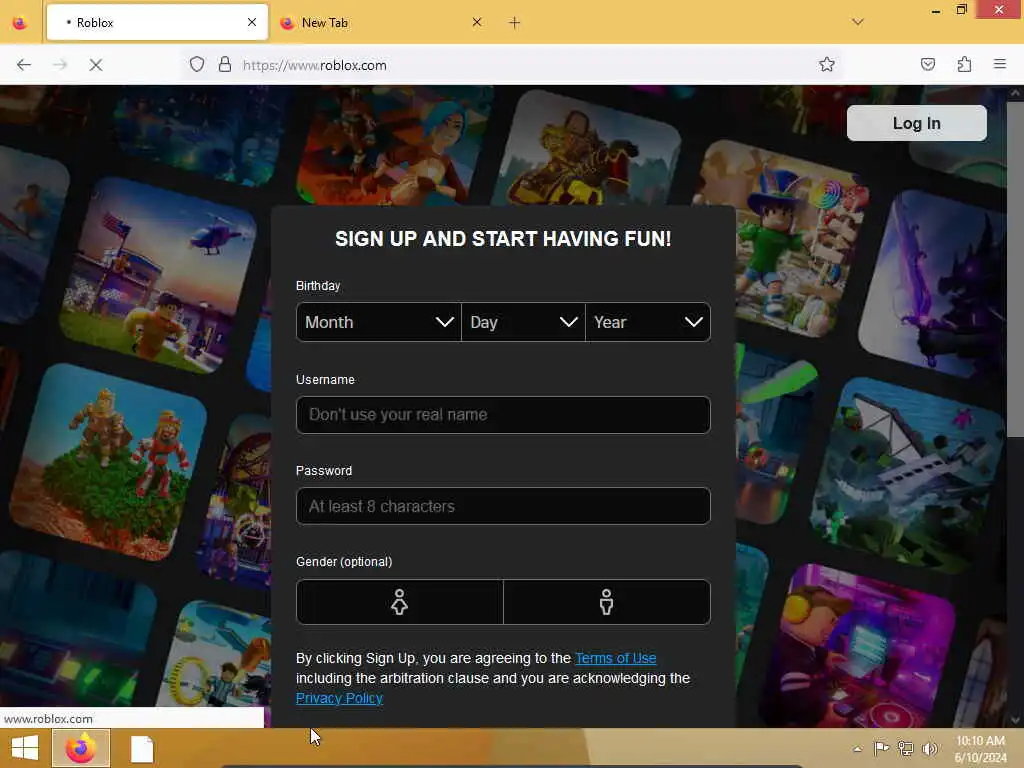Click the page's vertical scrollbar thumb

(x=1015, y=270)
